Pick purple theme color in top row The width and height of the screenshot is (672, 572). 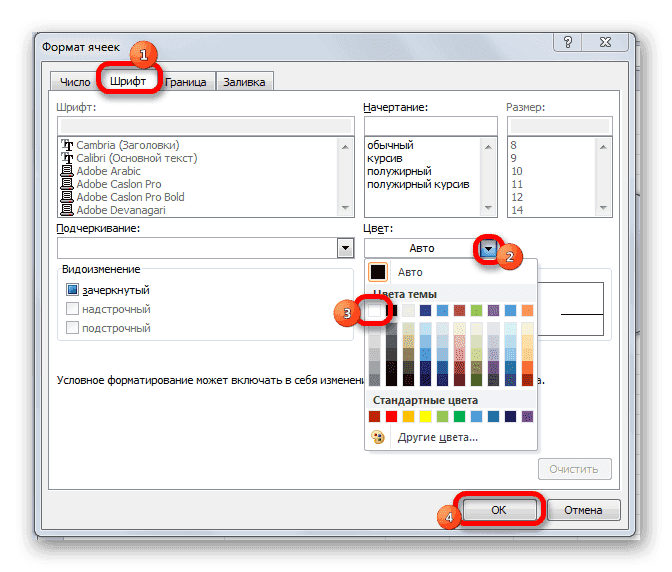[493, 310]
